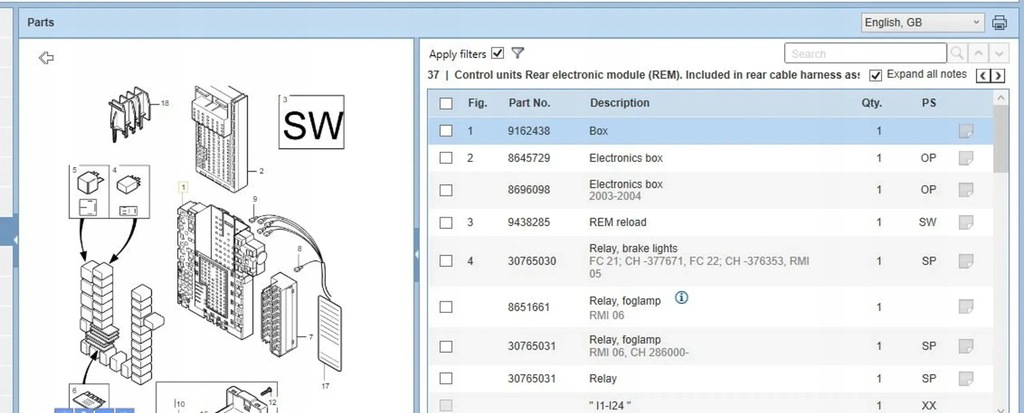Tick checkbox for Relay, brake lights
The width and height of the screenshot is (1024, 413).
click(x=446, y=261)
